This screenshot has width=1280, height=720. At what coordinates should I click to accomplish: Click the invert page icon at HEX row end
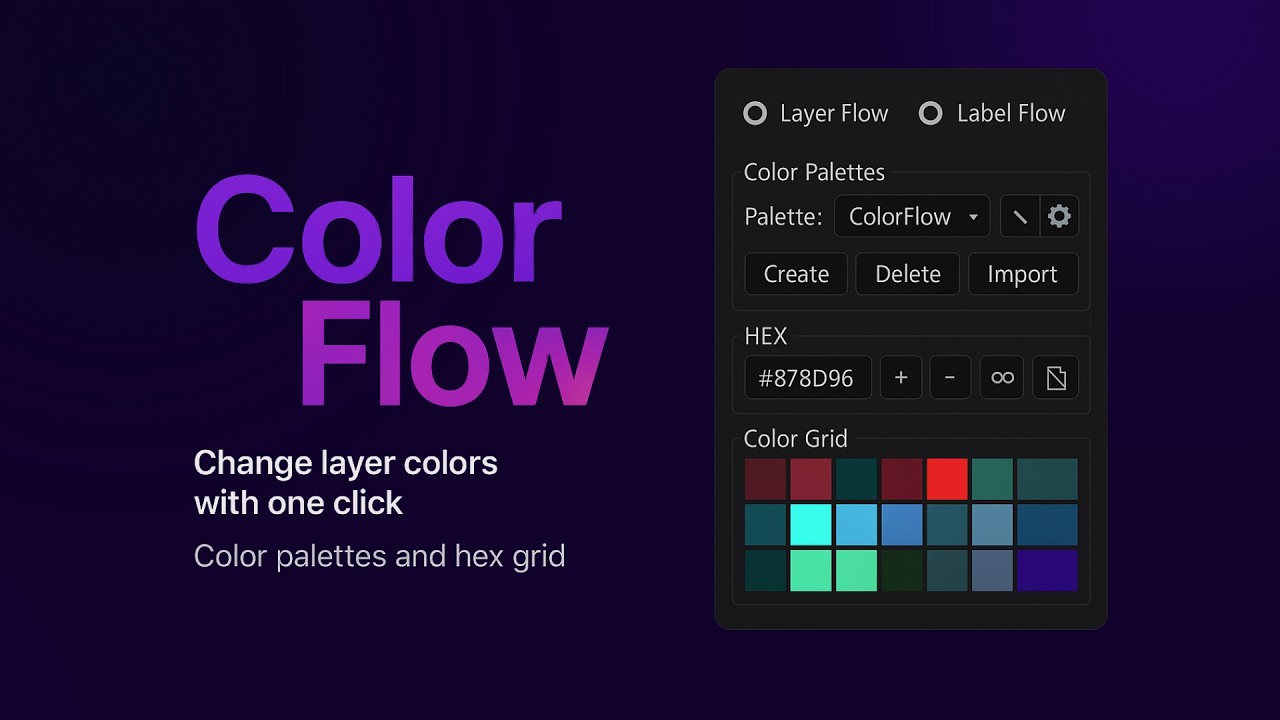[1055, 377]
